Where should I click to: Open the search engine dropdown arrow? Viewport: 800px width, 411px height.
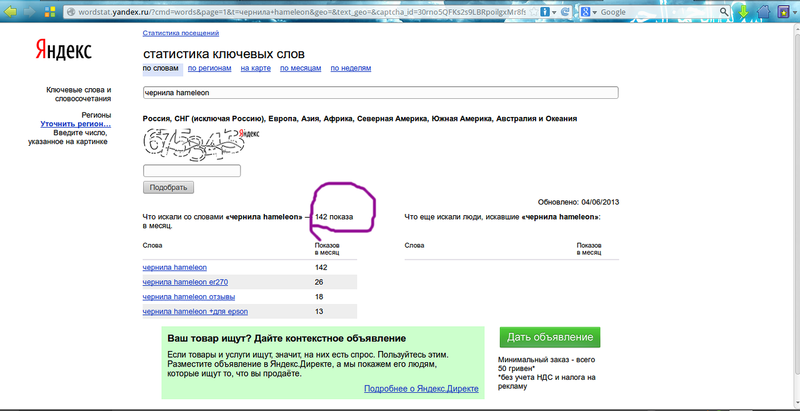tap(594, 12)
